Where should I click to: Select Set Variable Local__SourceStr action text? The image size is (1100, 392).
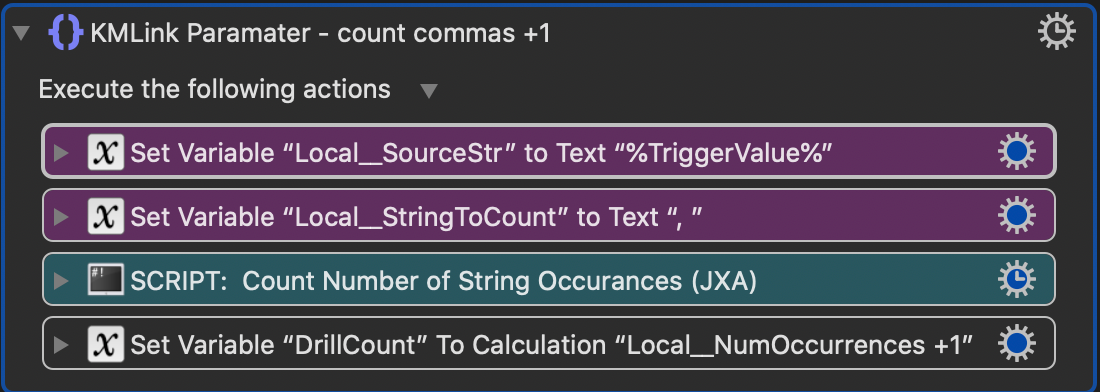481,153
